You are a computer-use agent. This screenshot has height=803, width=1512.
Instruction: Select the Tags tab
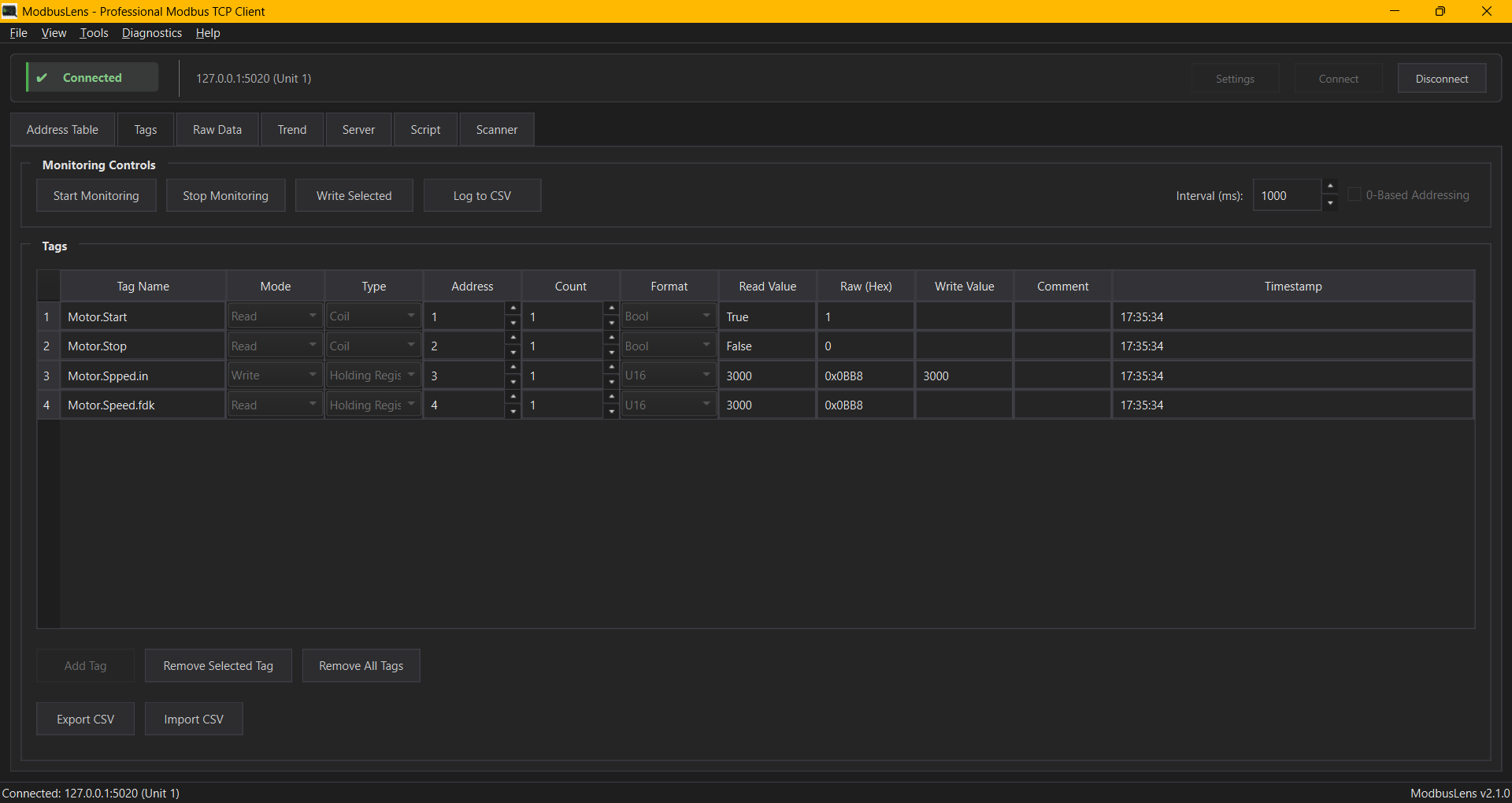pyautogui.click(x=146, y=130)
